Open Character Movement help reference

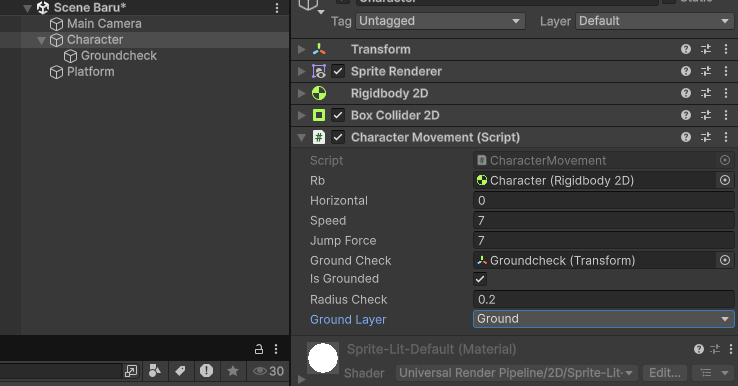click(x=686, y=137)
